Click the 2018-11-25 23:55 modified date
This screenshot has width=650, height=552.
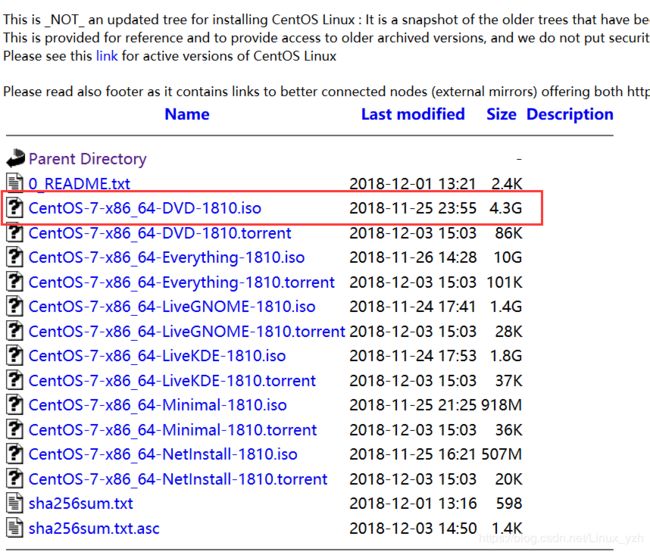[413, 208]
